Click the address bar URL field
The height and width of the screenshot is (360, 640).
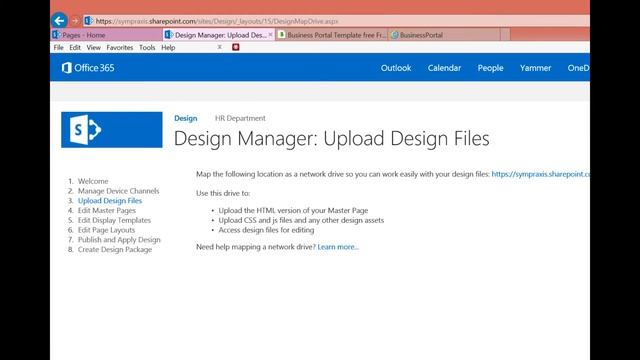pos(337,21)
